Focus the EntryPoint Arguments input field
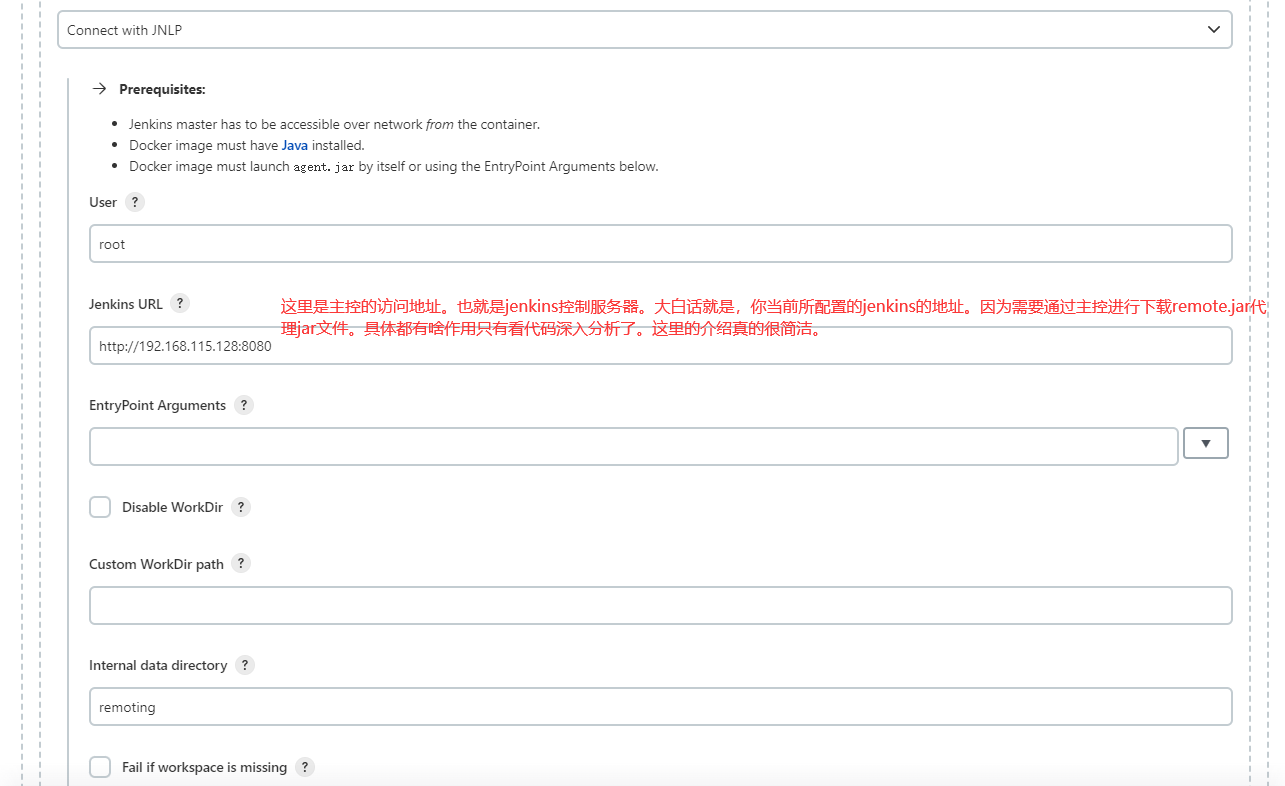 pos(634,446)
